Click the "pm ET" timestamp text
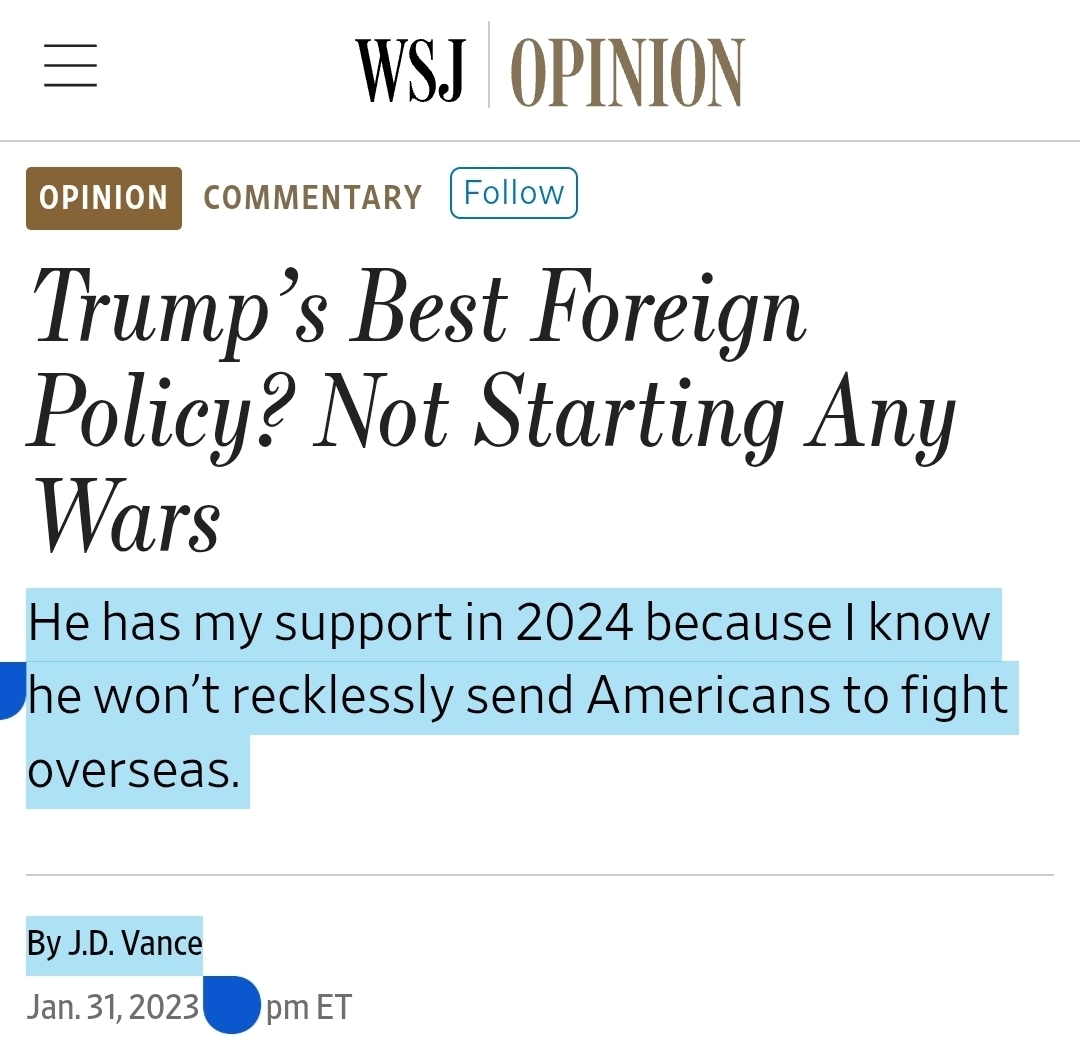Screen dimensions: 1080x1051 (x=308, y=1006)
